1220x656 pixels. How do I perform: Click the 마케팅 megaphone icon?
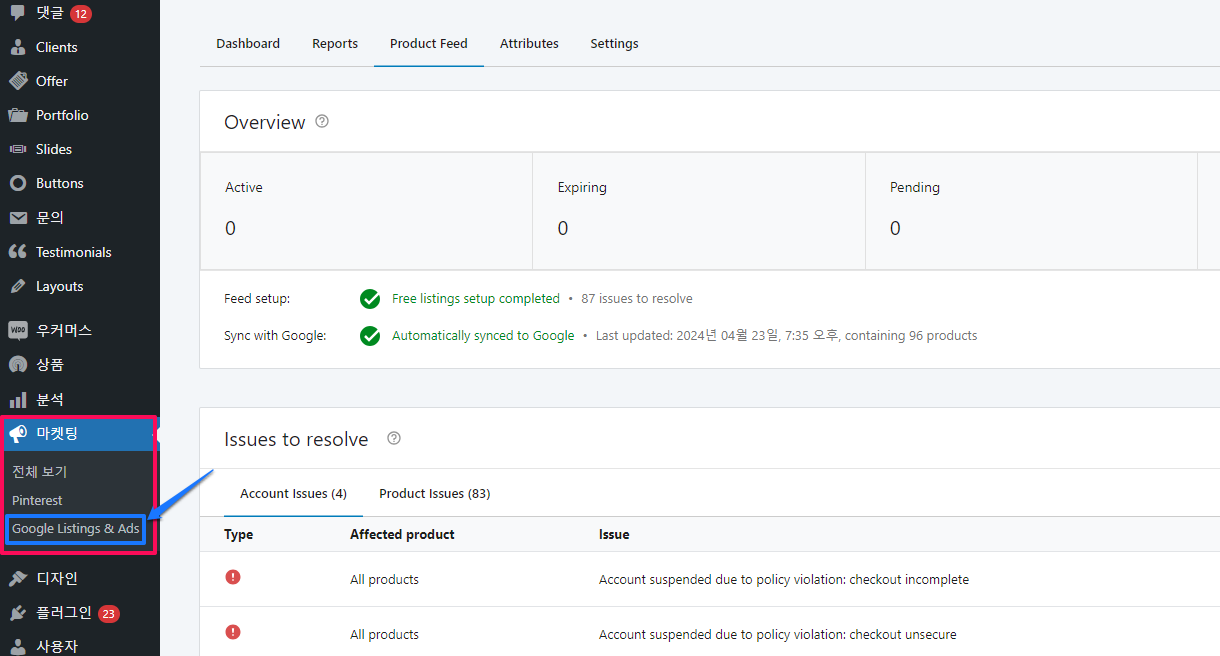[18, 434]
